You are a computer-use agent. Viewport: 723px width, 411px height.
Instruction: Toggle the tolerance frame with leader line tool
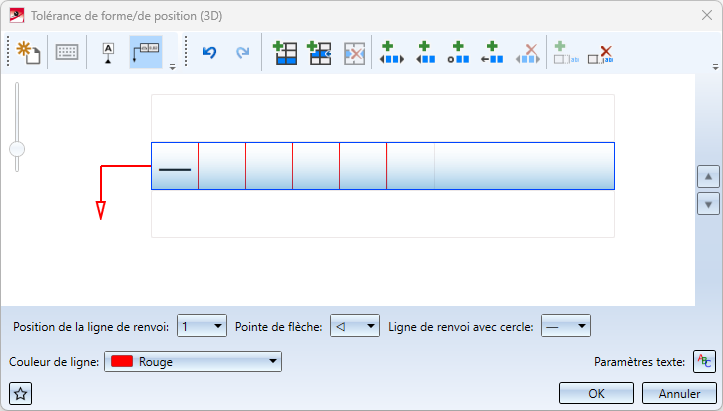coord(146,53)
